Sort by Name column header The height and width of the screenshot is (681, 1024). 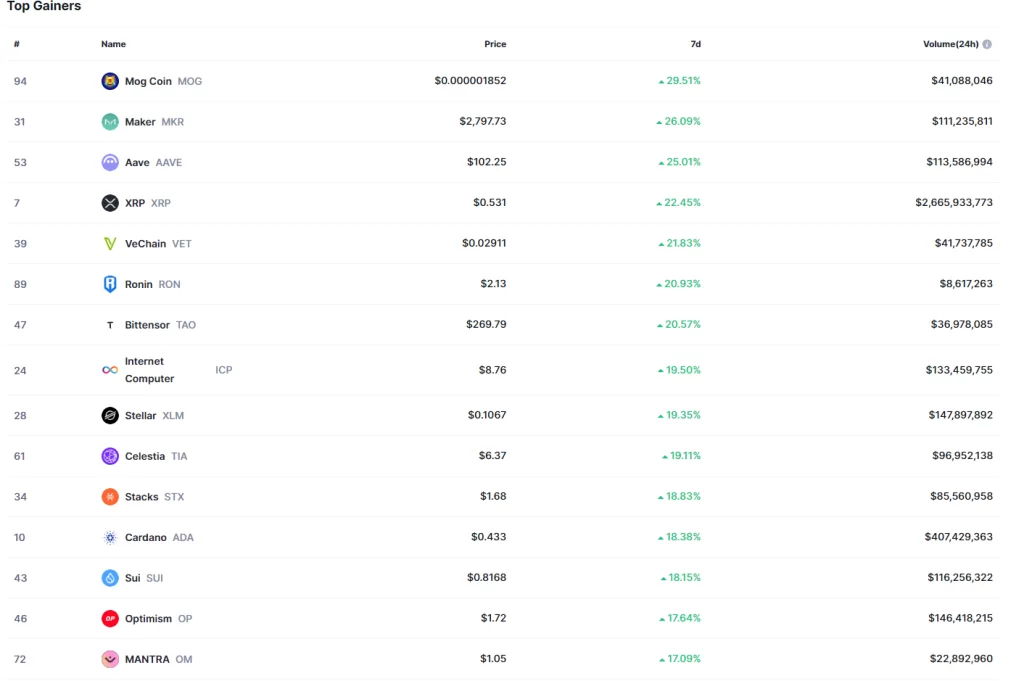113,44
